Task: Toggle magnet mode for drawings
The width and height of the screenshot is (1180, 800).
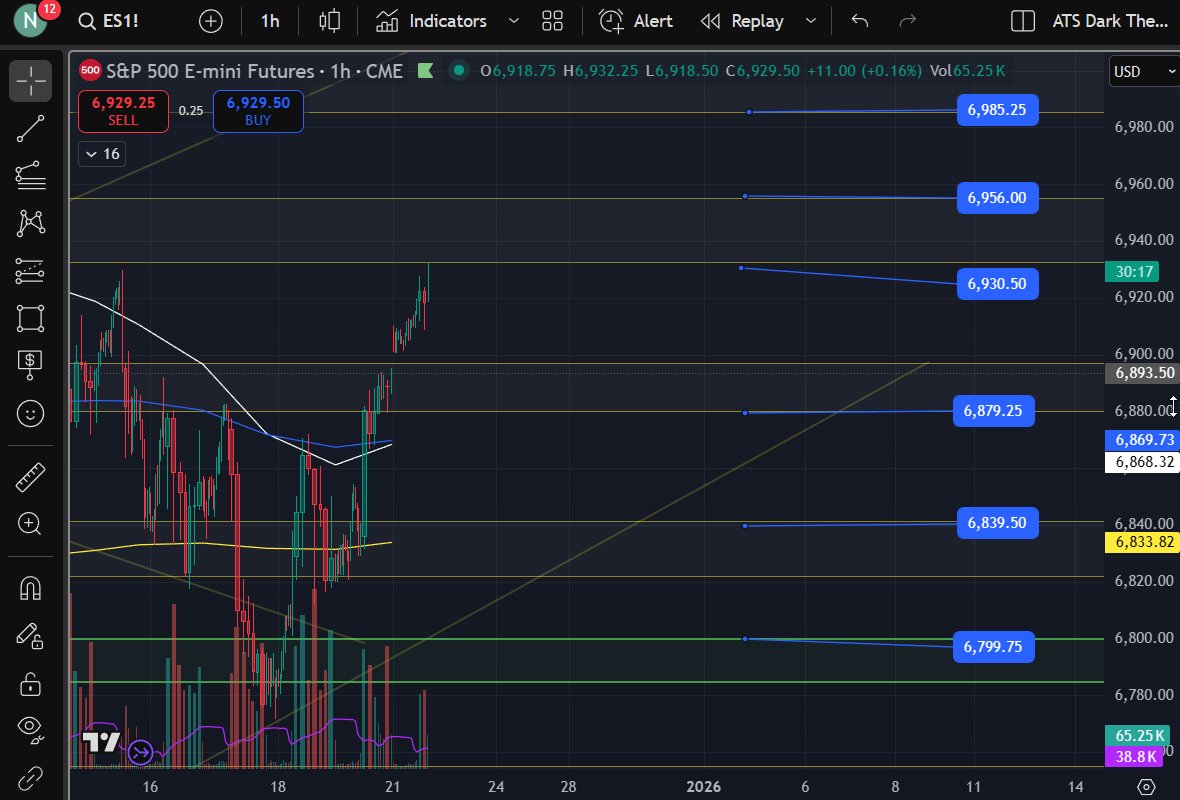Action: (30, 589)
